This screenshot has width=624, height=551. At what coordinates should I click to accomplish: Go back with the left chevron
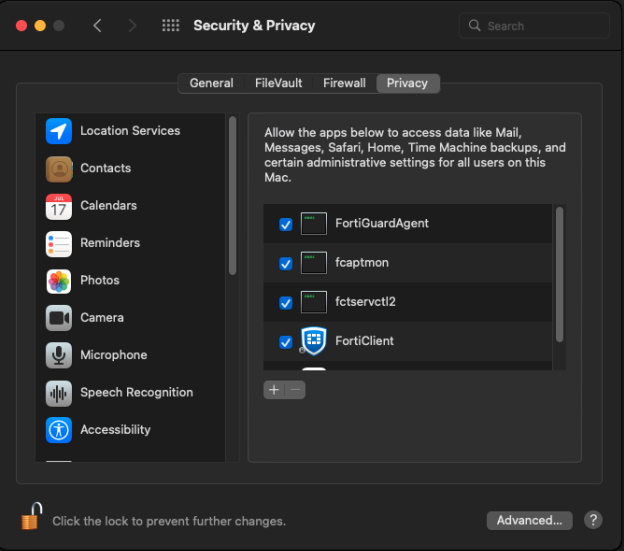tap(98, 25)
